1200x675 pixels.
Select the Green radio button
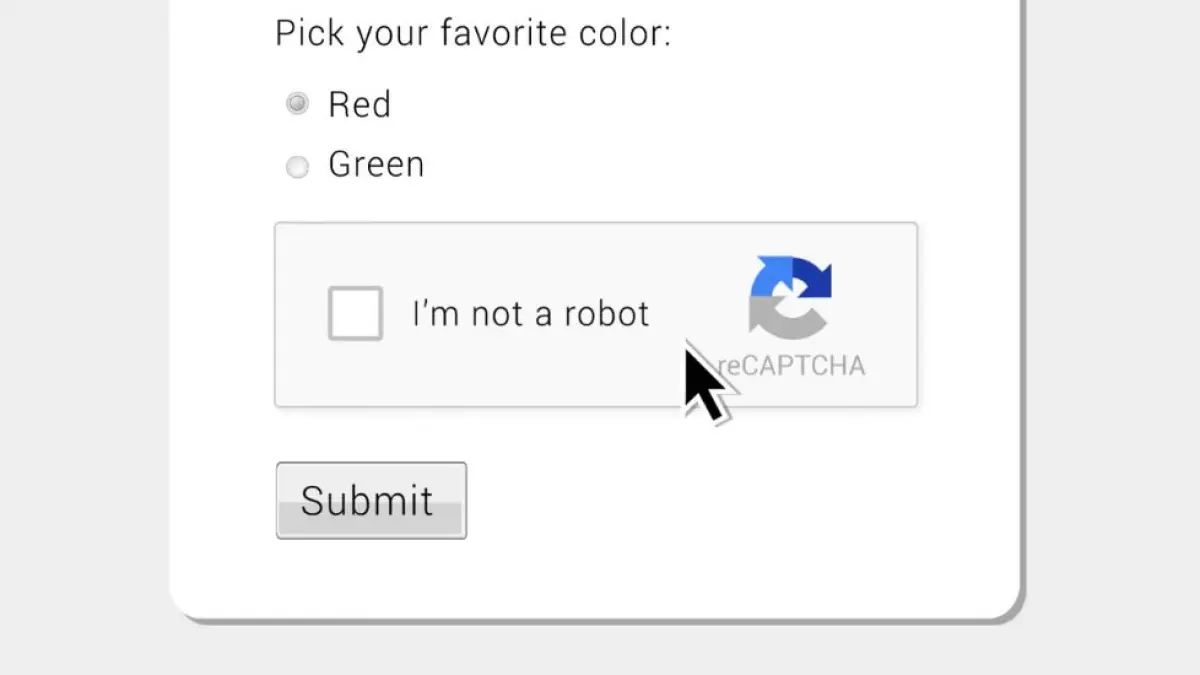297,166
